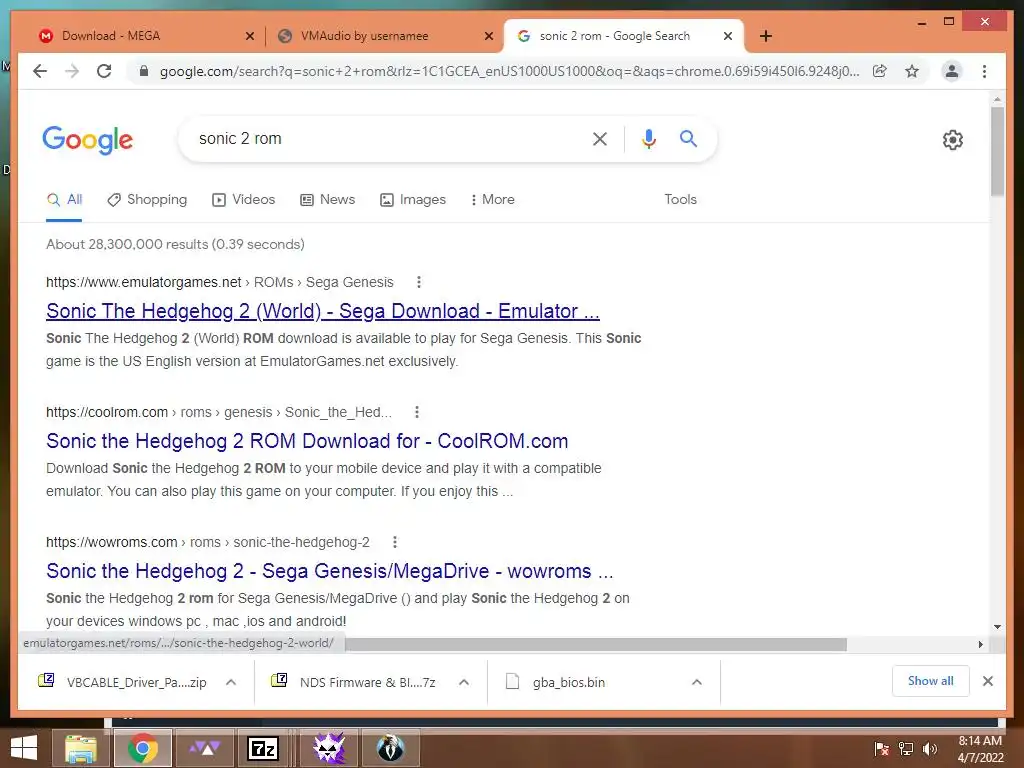This screenshot has height=768, width=1024.
Task: Expand VBCABLE_Driver_Pa....zip download options
Action: tap(231, 682)
